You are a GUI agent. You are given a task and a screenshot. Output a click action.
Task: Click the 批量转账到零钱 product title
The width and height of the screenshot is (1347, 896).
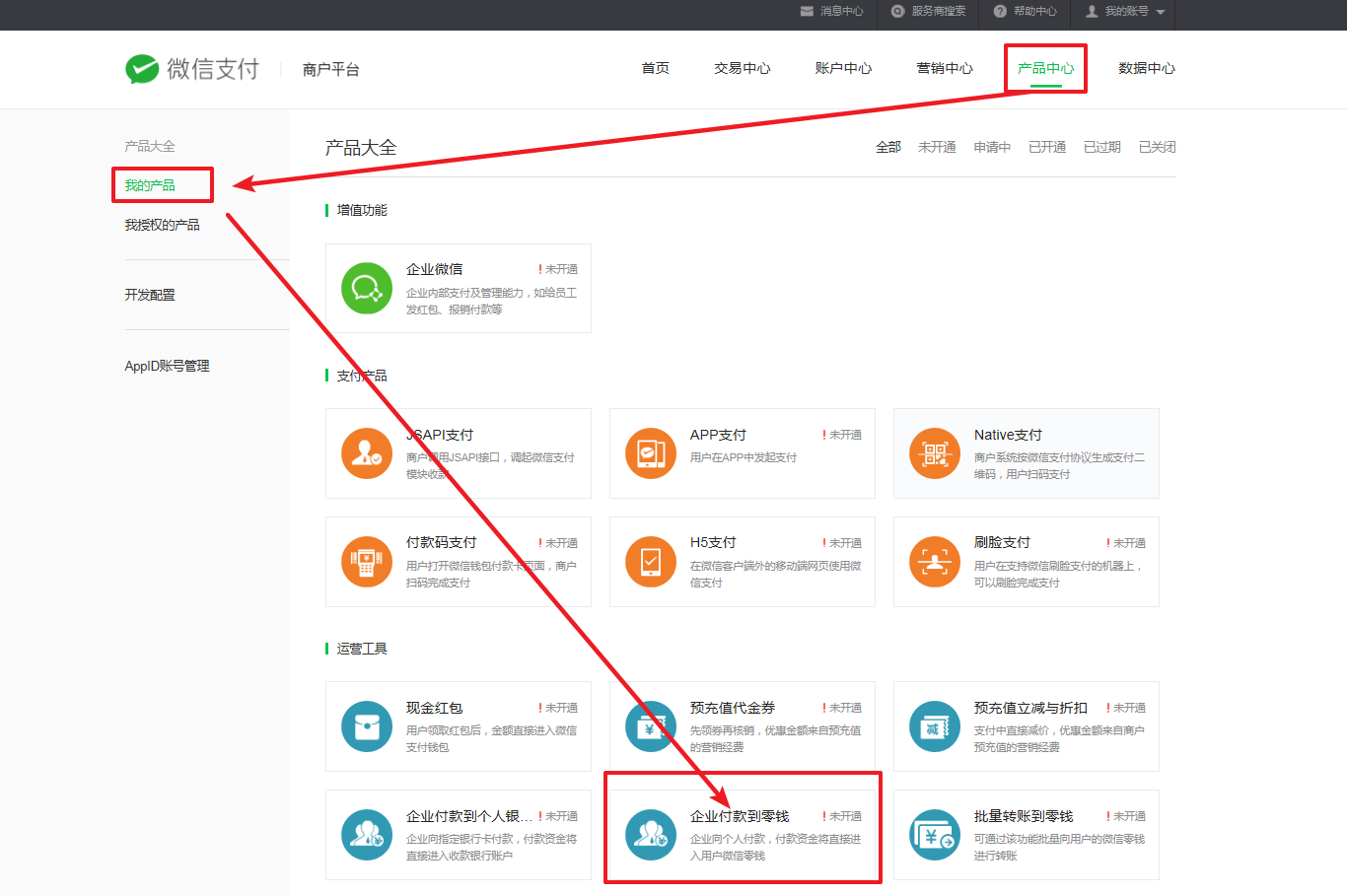pyautogui.click(x=1024, y=816)
